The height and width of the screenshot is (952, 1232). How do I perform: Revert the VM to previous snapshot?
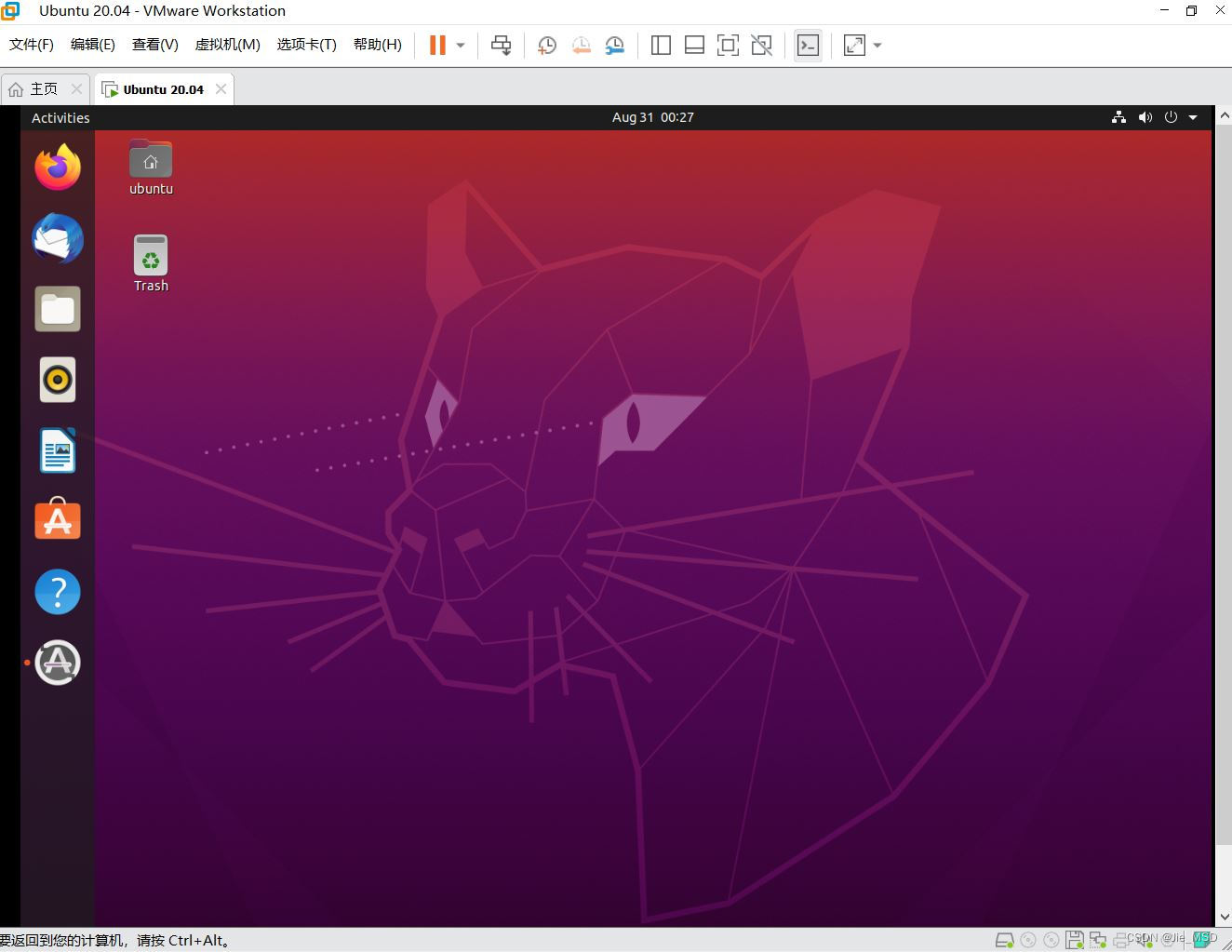[x=581, y=45]
